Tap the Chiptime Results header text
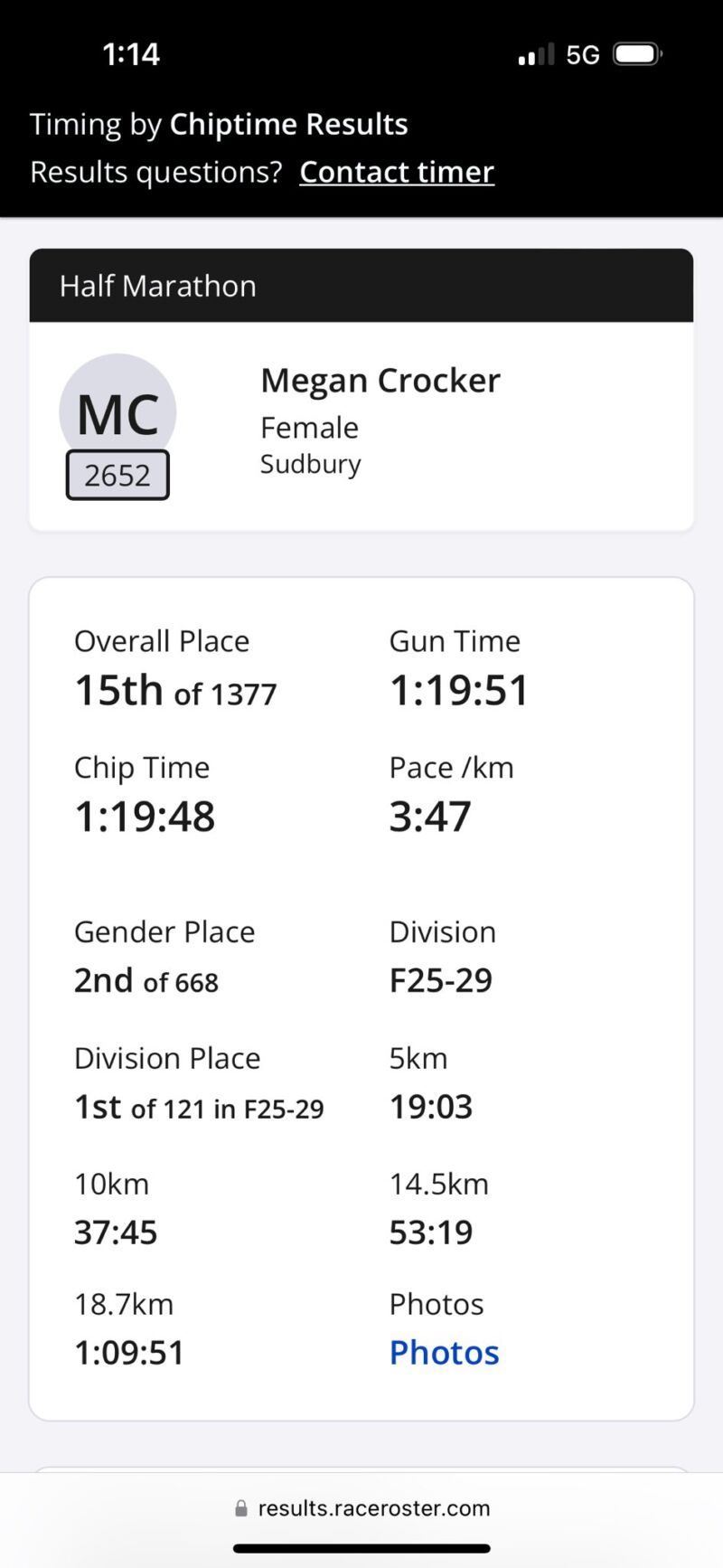 click(x=289, y=124)
